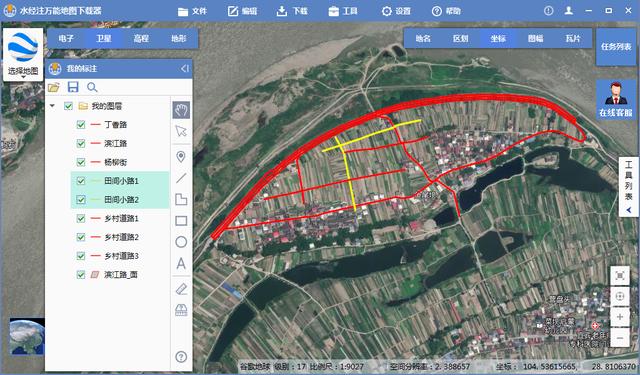Viewport: 640px width, 375px height.
Task: Select 田间小路1 layer name
Action: tap(122, 181)
